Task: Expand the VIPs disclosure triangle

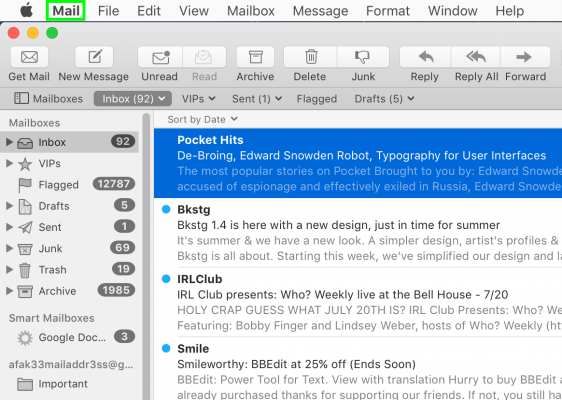Action: (x=9, y=164)
